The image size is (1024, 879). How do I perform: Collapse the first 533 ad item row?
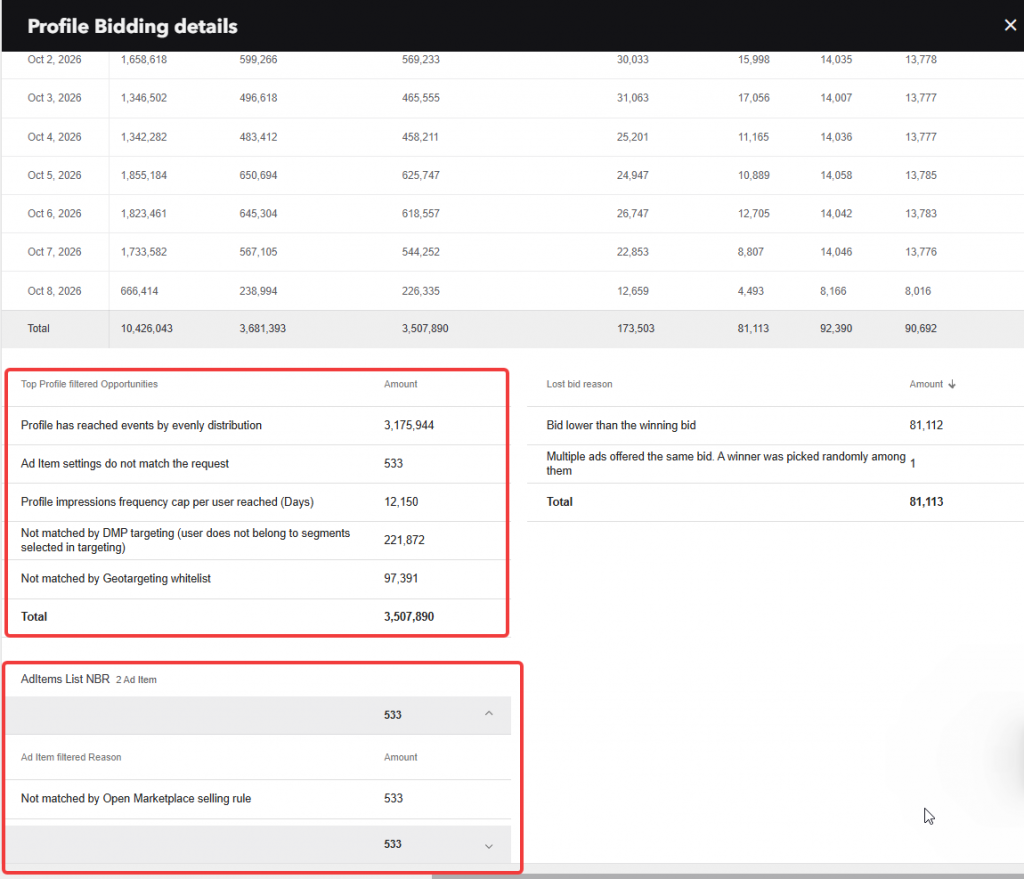488,714
